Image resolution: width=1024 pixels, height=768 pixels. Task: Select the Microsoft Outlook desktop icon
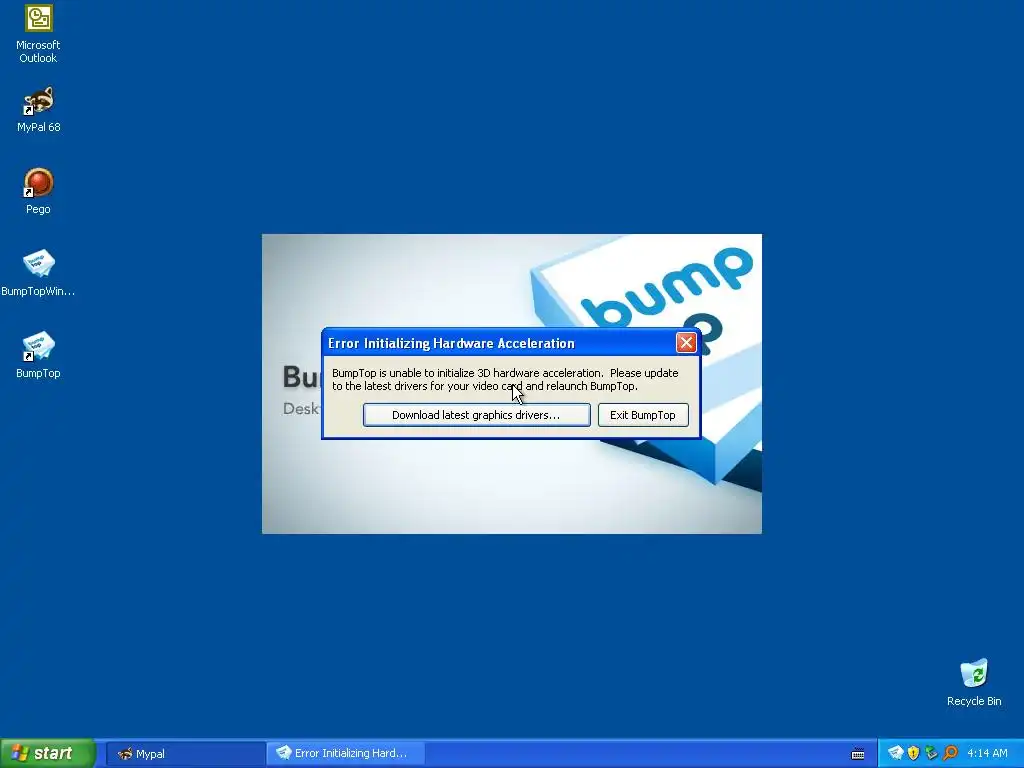(x=38, y=34)
